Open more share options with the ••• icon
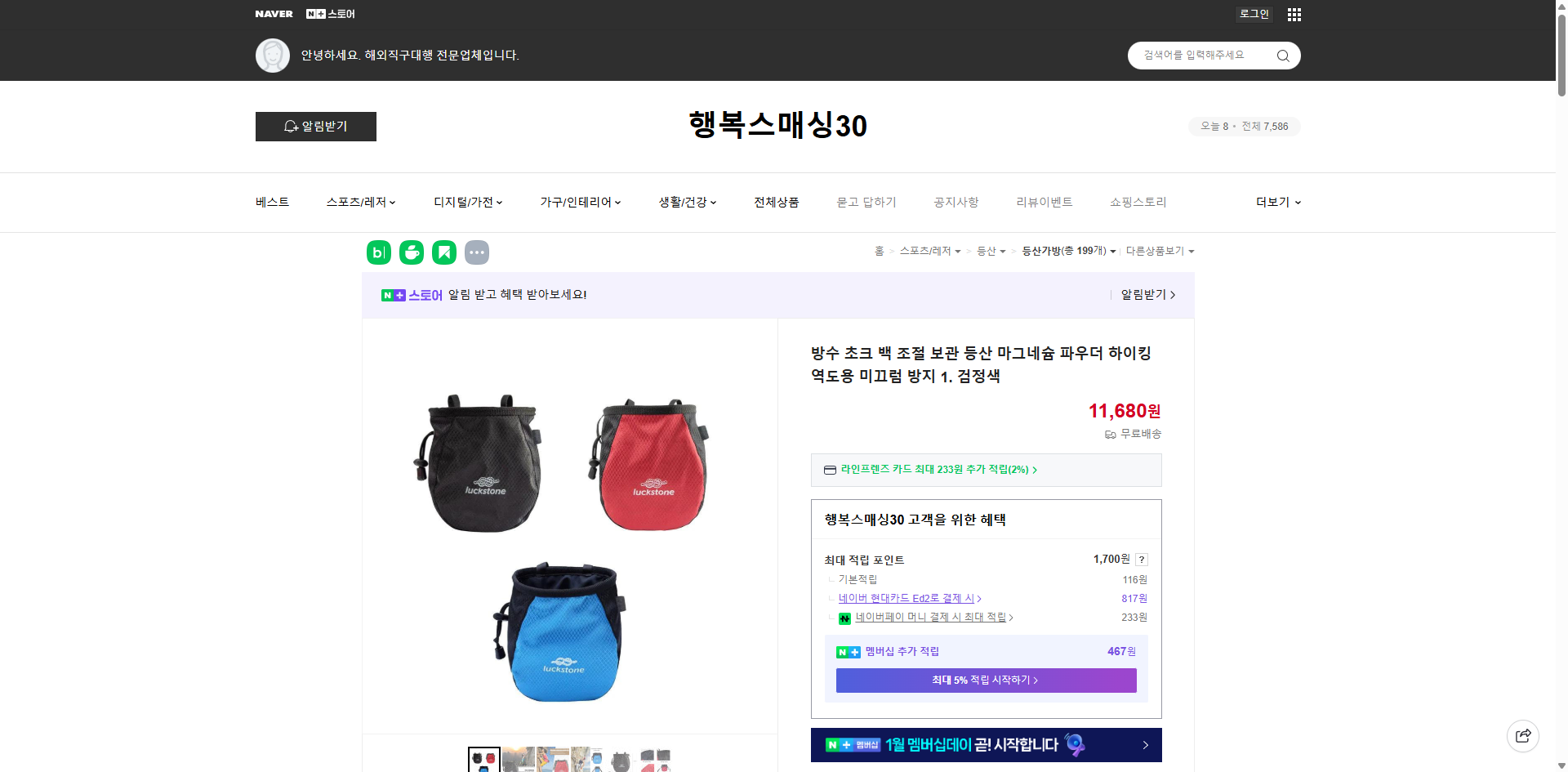 pos(477,252)
